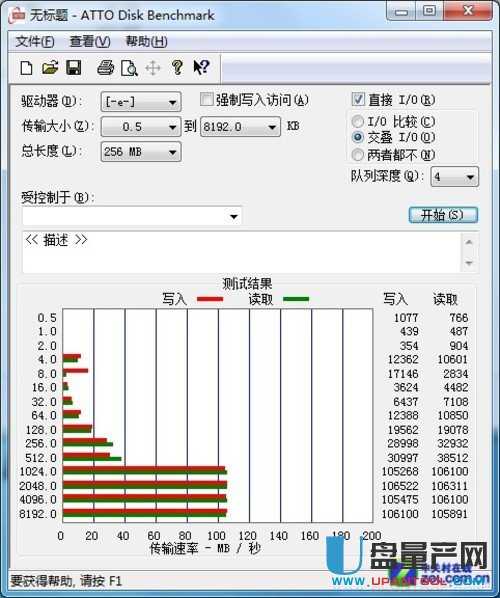The image size is (500, 598).
Task: Click read value 766 in results
Action: [458, 317]
